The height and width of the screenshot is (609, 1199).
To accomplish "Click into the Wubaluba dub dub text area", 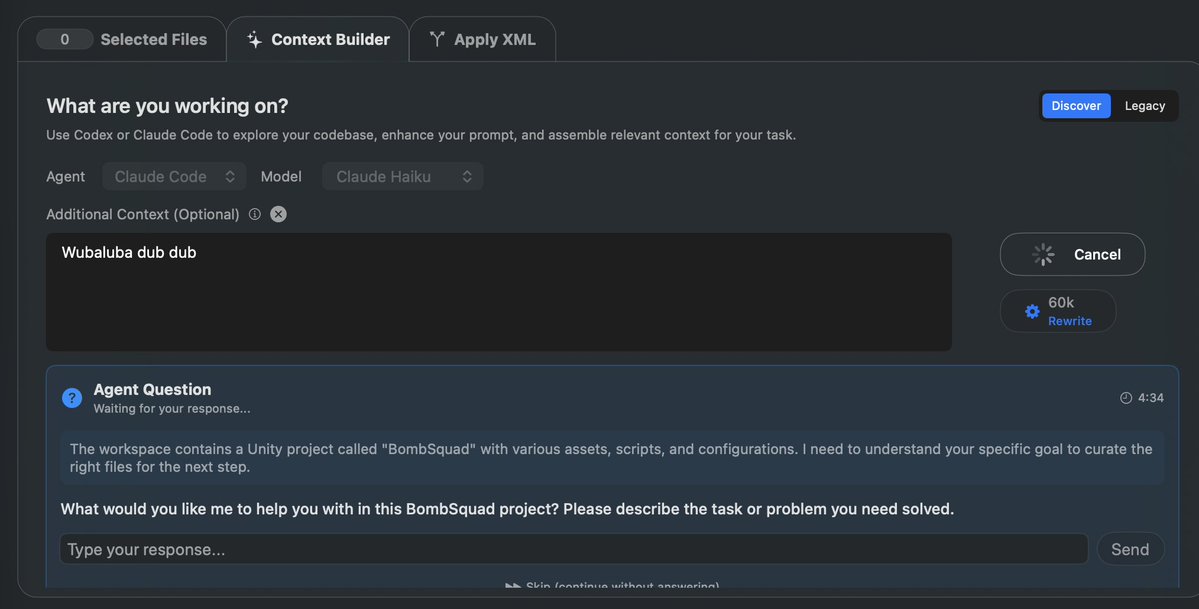I will tap(499, 292).
